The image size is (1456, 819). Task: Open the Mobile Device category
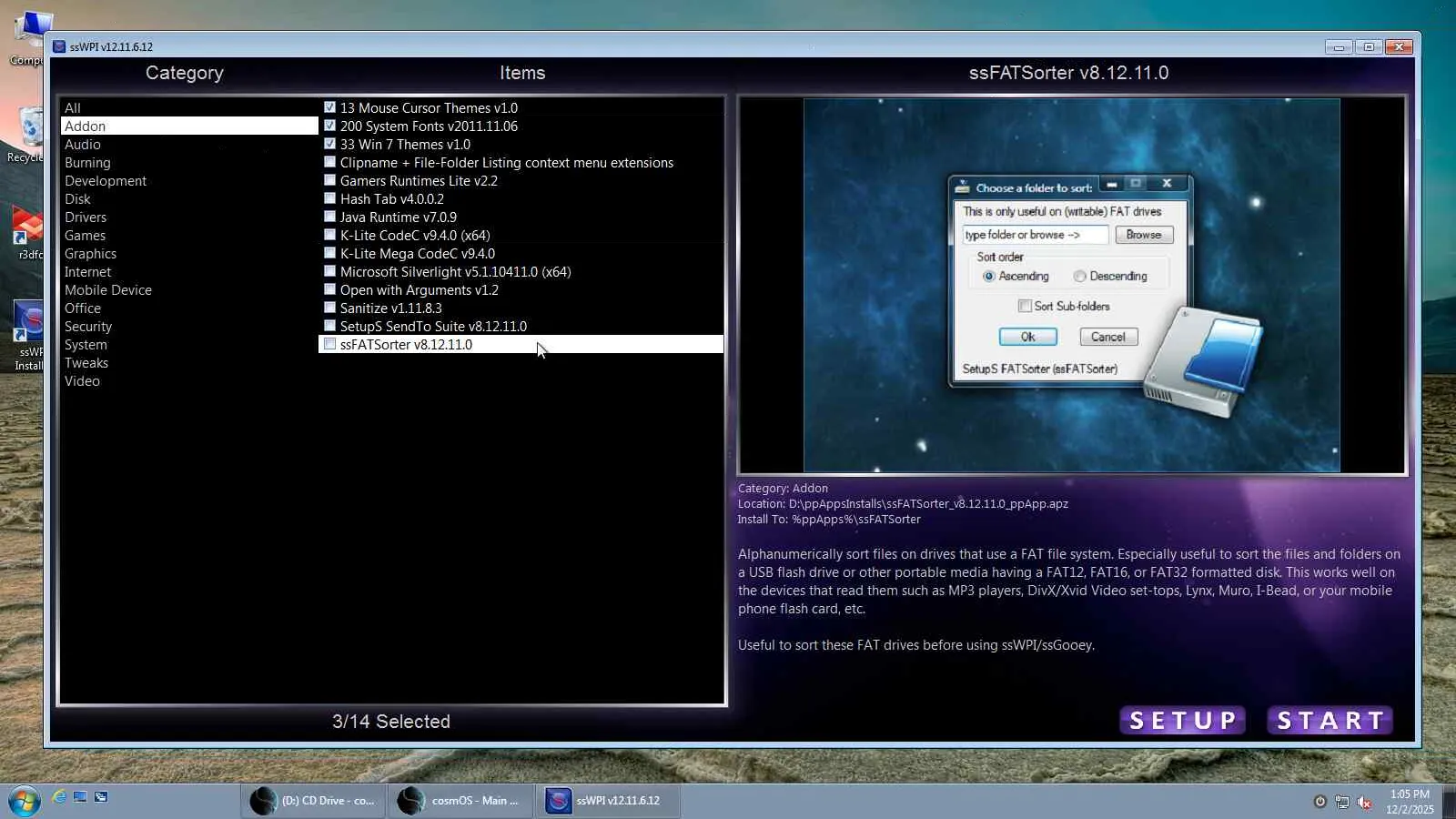pos(189,290)
